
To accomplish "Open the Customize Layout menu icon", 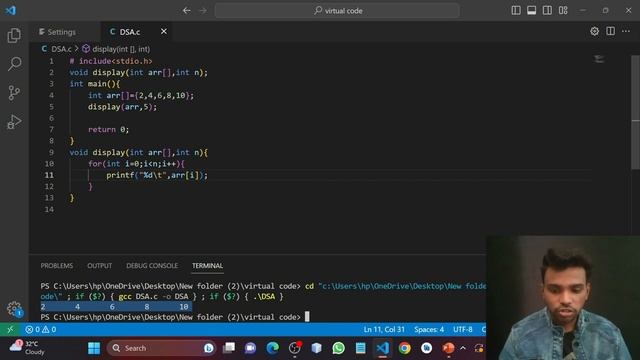I will coord(563,11).
